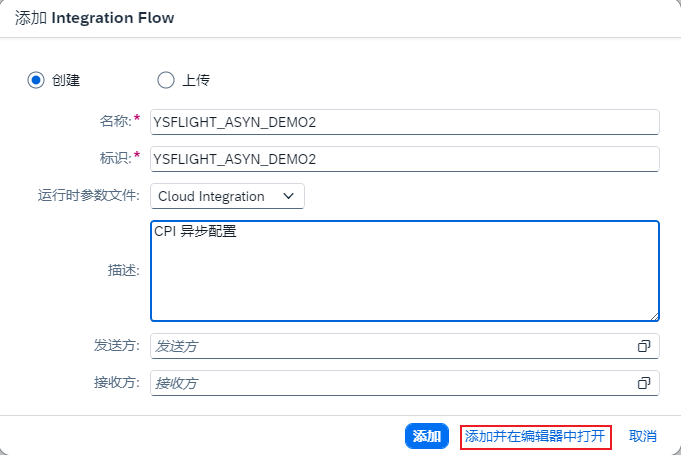The width and height of the screenshot is (681, 455).
Task: Click the description textarea resize handle
Action: [653, 315]
